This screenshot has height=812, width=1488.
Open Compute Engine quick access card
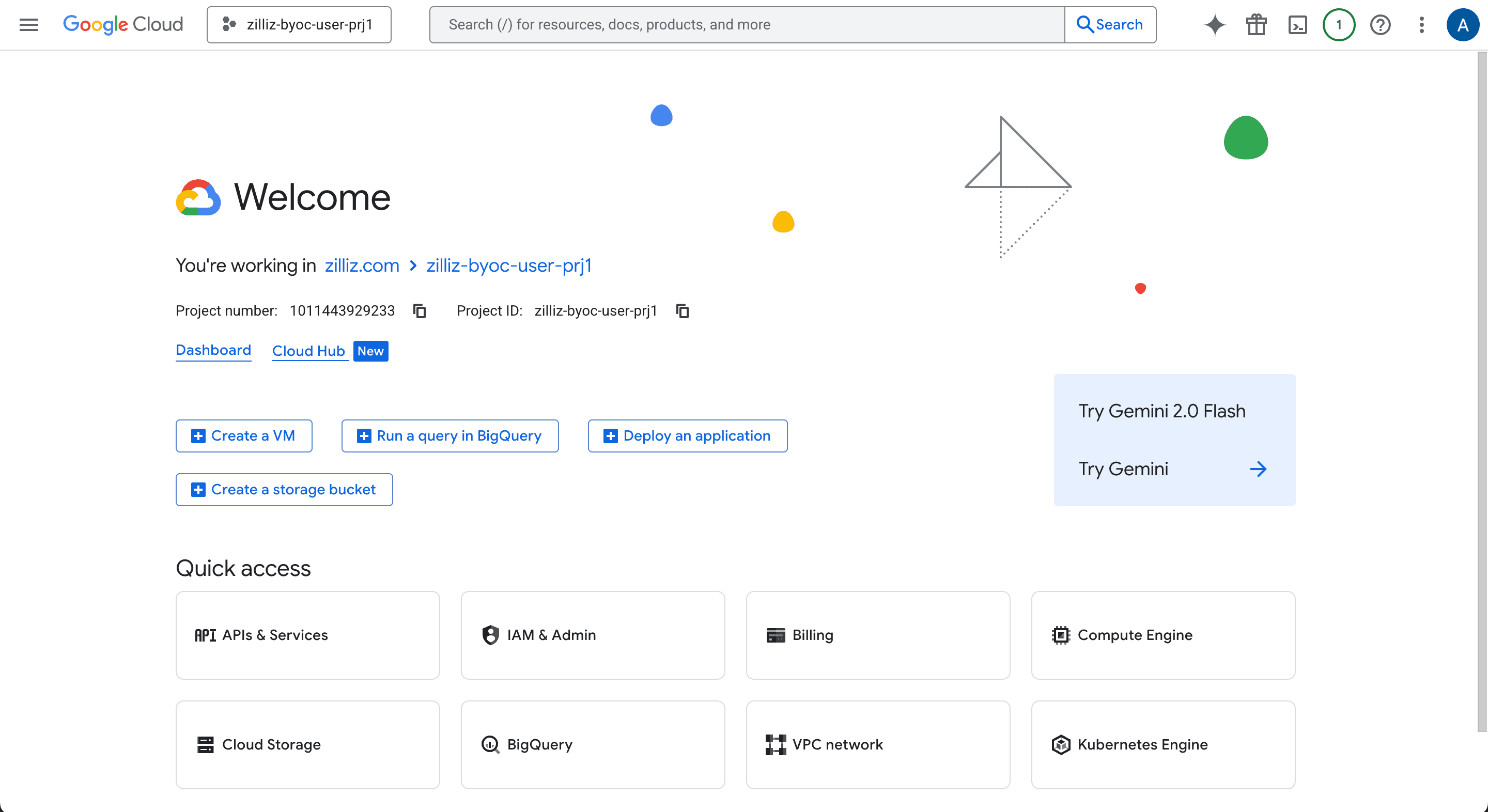pos(1164,635)
